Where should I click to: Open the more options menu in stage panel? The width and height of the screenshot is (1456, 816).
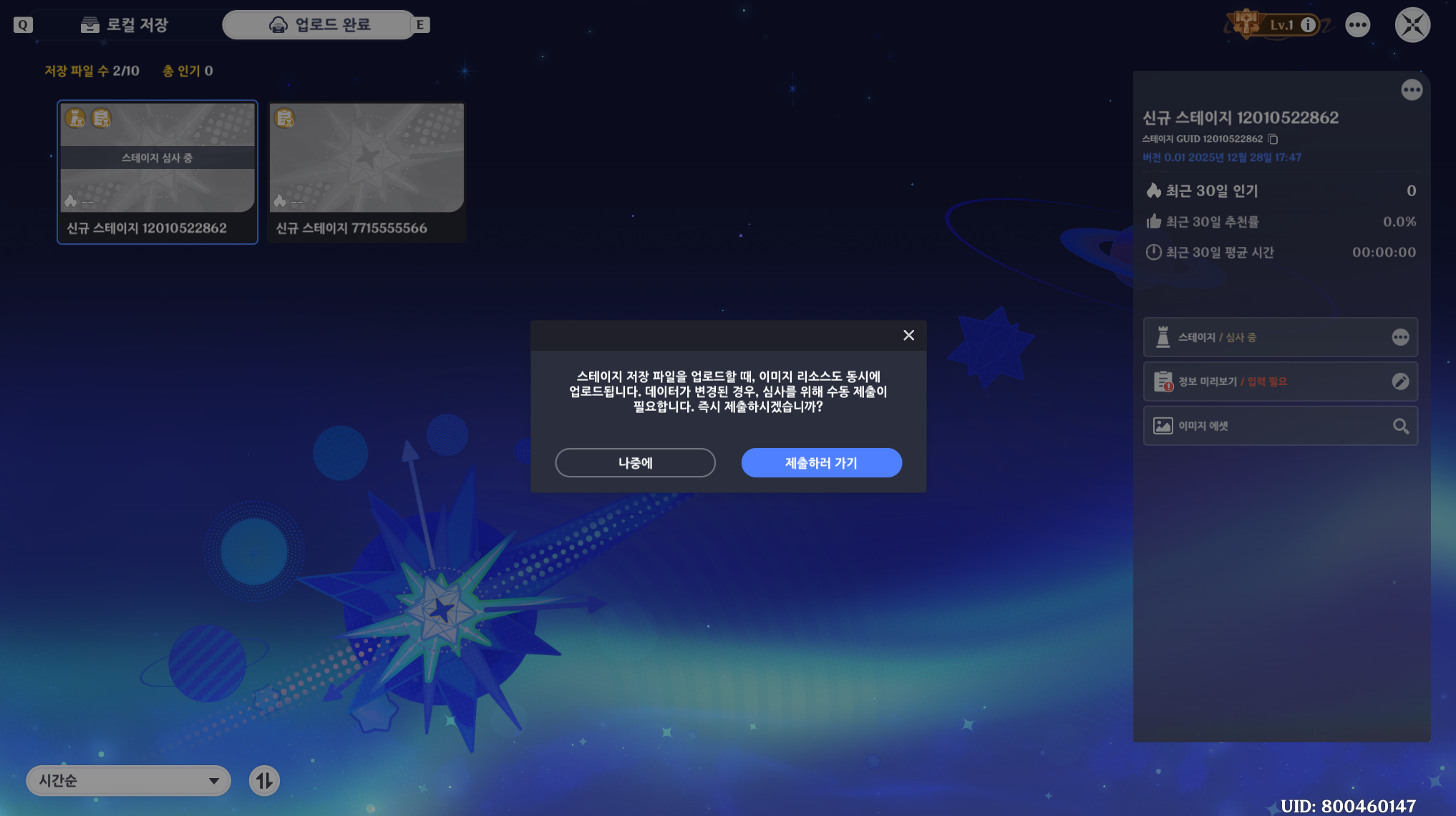[x=1411, y=90]
